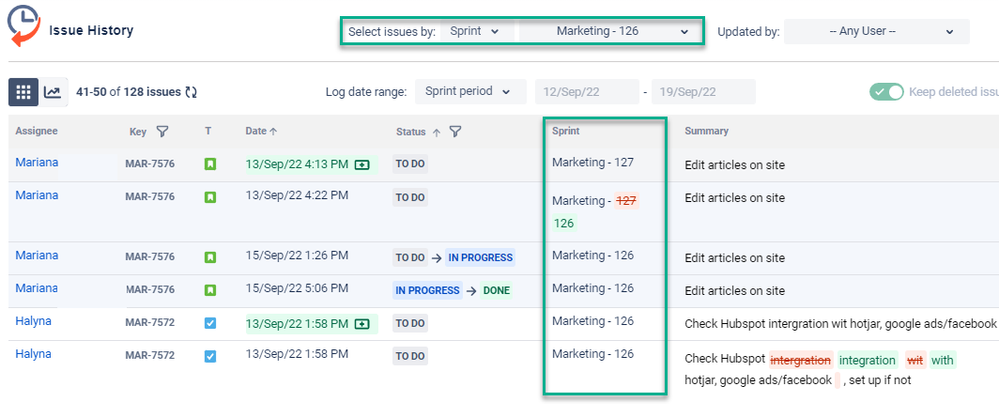Screen dimensions: 999x404
Task: Open MAR-7572 key in last row
Action: 150,356
